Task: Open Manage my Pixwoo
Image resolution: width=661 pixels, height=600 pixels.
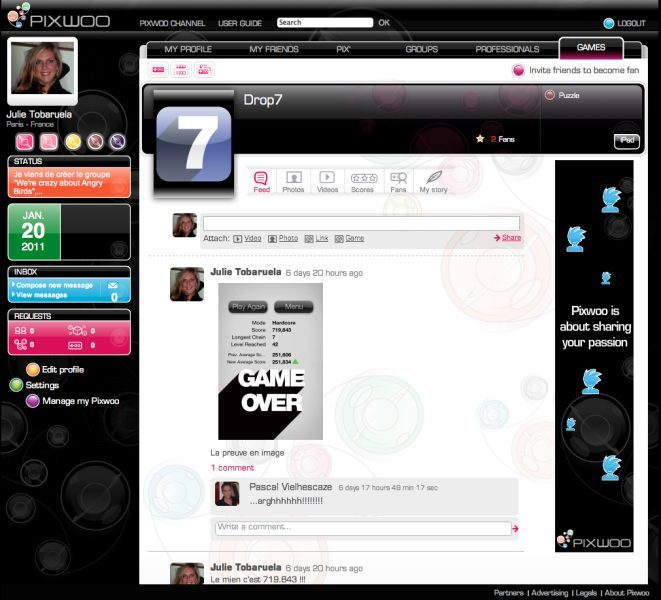Action: [73, 401]
